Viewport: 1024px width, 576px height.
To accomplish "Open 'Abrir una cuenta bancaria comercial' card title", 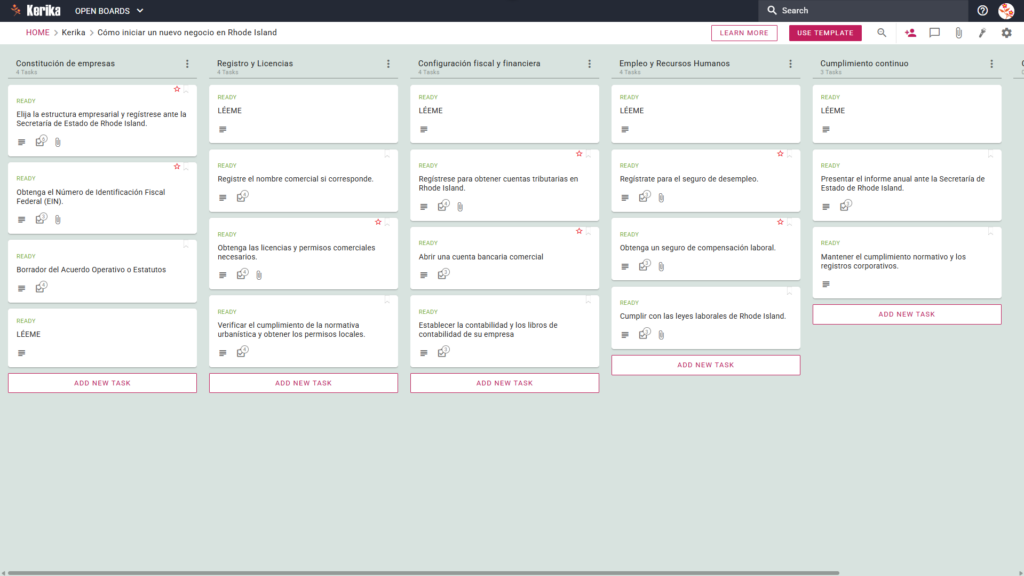I will [x=481, y=257].
